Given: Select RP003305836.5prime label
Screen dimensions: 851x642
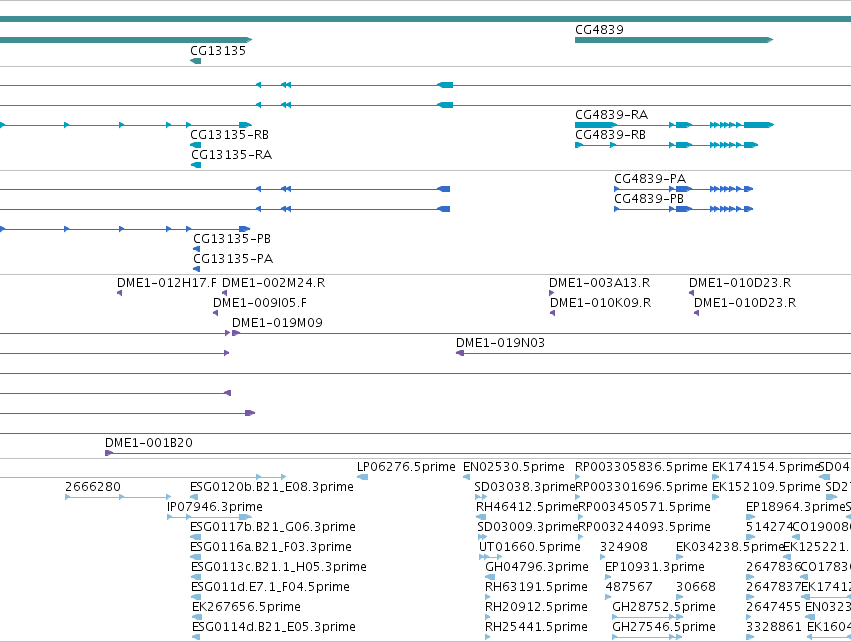Looking at the screenshot, I should point(641,467).
